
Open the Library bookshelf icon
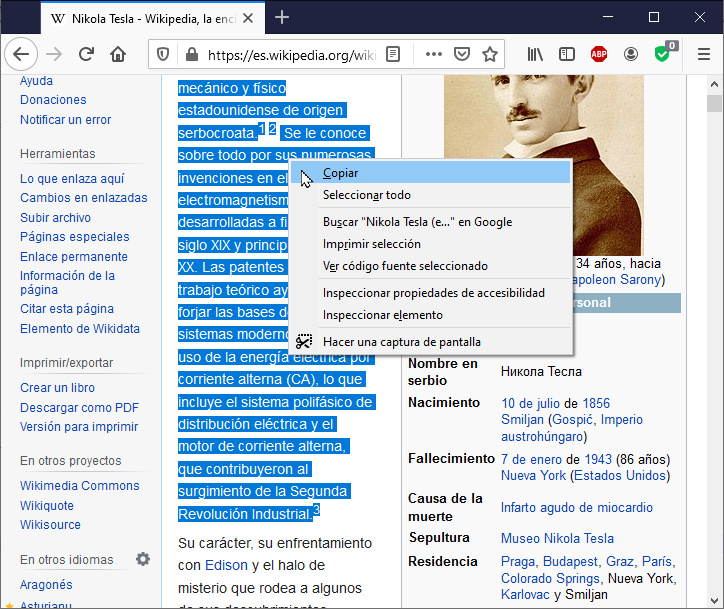(x=535, y=54)
